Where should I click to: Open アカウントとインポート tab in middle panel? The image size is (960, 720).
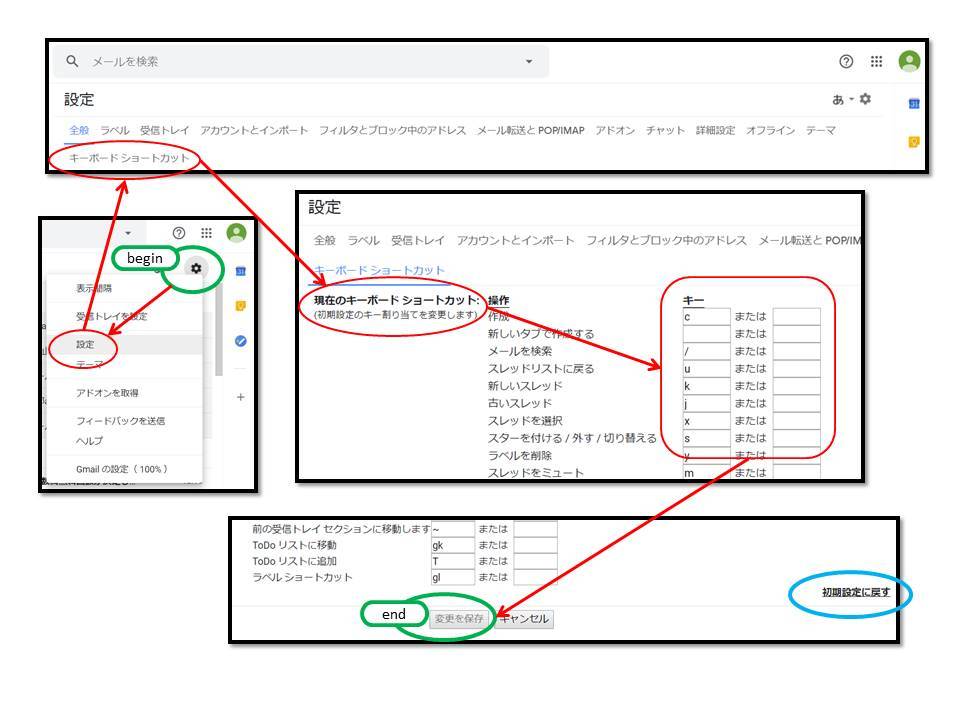click(x=516, y=240)
